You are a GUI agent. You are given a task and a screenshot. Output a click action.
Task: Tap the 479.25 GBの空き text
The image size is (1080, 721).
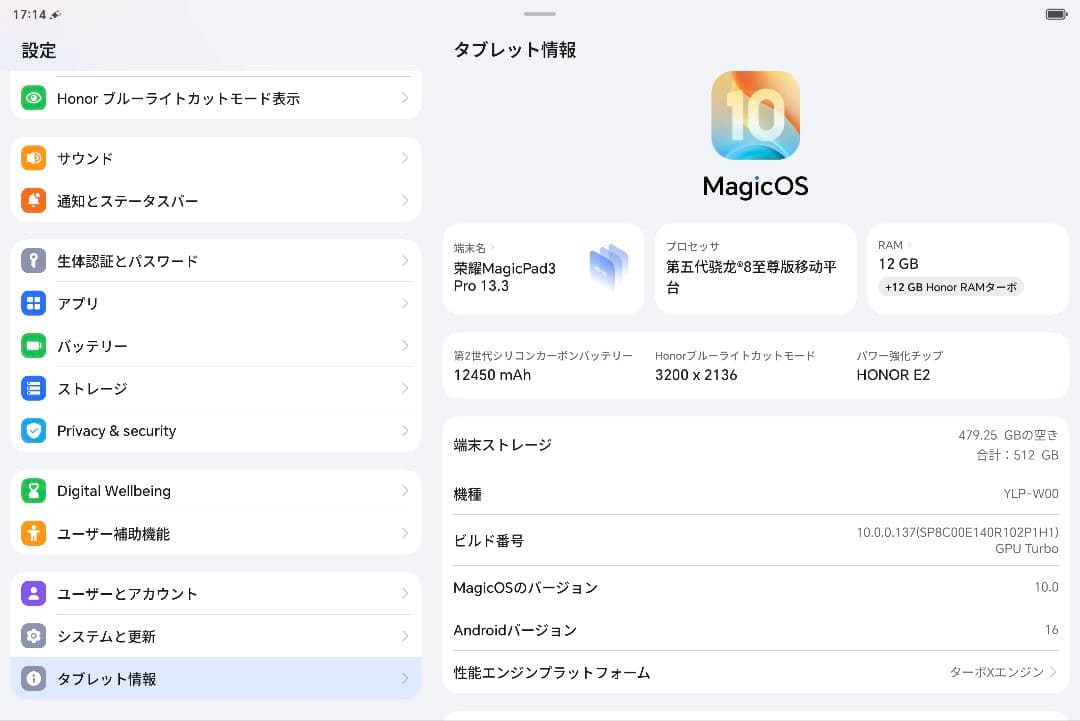pyautogui.click(x=1008, y=435)
